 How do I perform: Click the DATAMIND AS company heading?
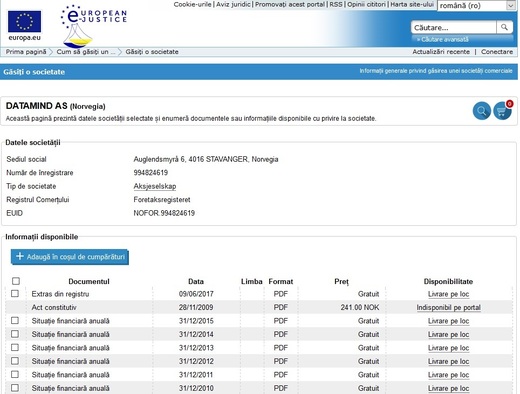[37, 106]
